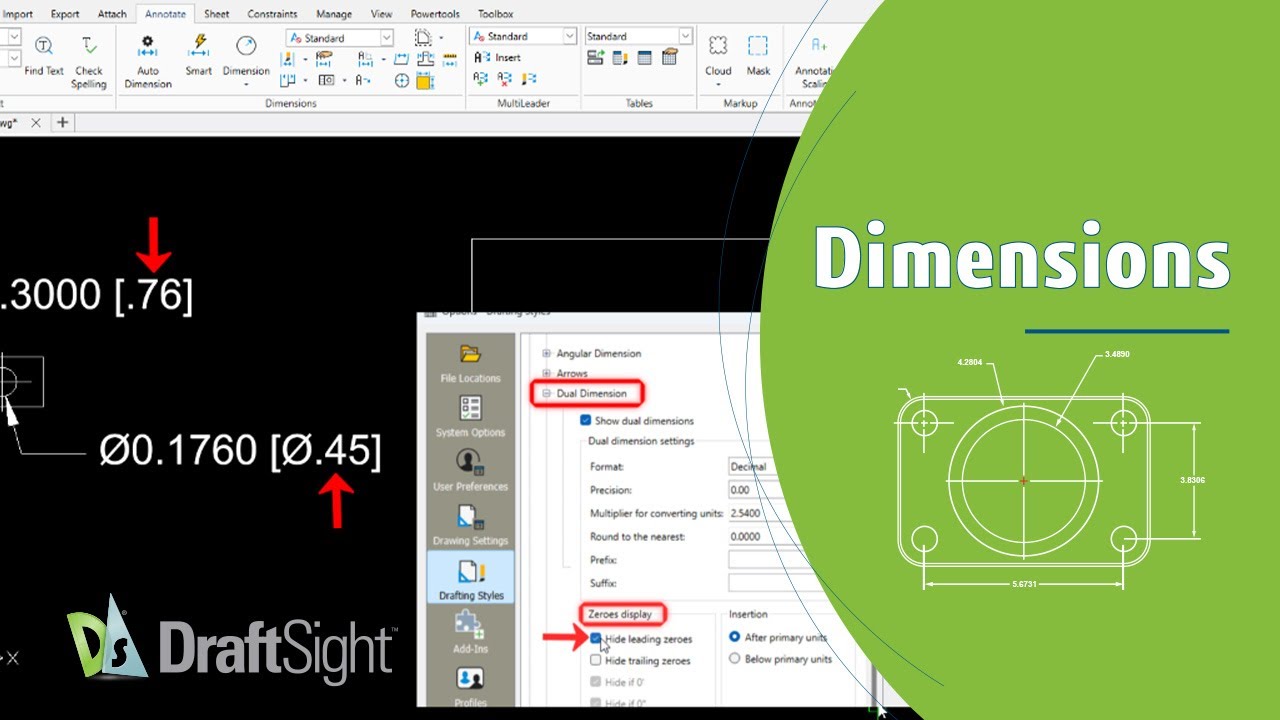Add a new drawing tab with plus
The image size is (1280, 720).
point(62,122)
